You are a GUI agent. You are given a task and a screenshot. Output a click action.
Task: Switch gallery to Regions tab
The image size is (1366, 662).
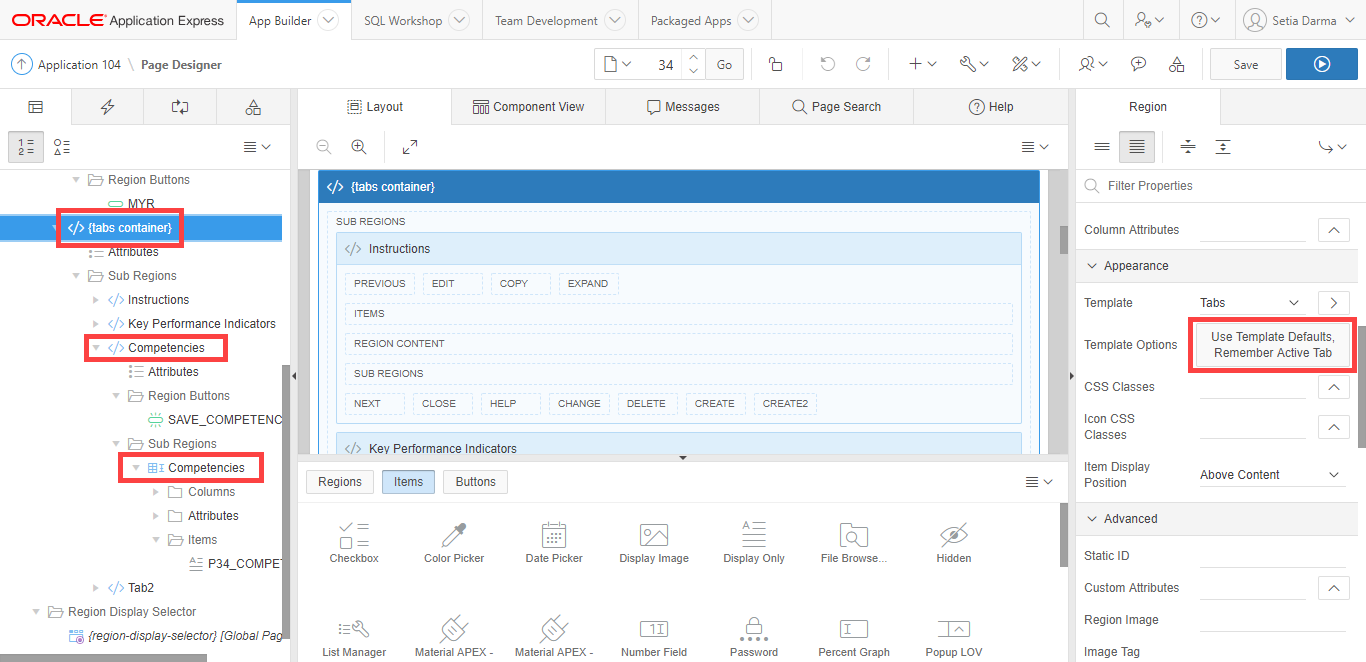[x=340, y=482]
